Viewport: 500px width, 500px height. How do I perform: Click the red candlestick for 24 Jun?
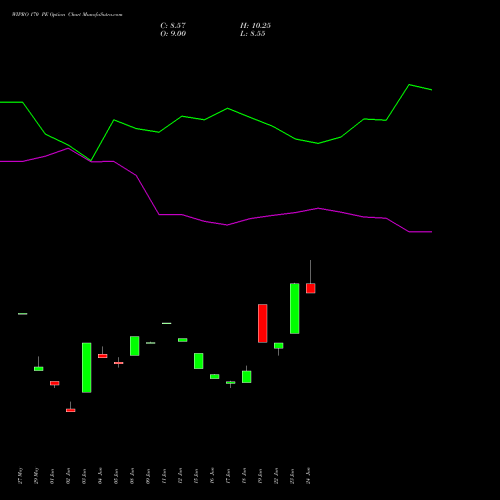tap(311, 288)
